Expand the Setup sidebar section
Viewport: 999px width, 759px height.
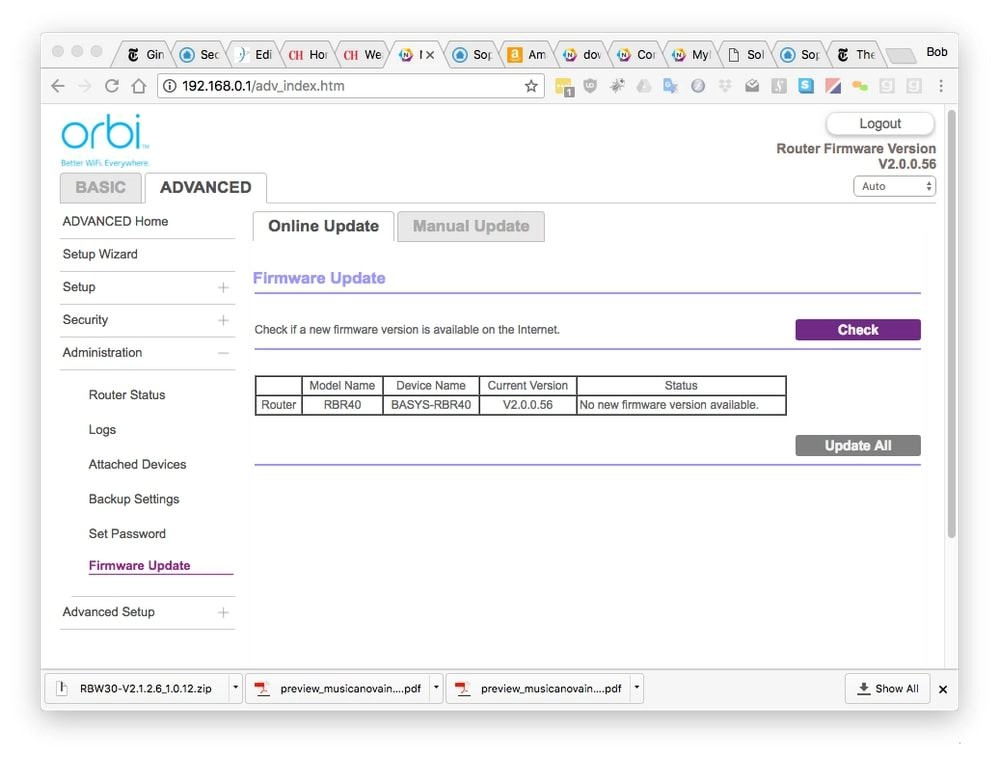223,288
